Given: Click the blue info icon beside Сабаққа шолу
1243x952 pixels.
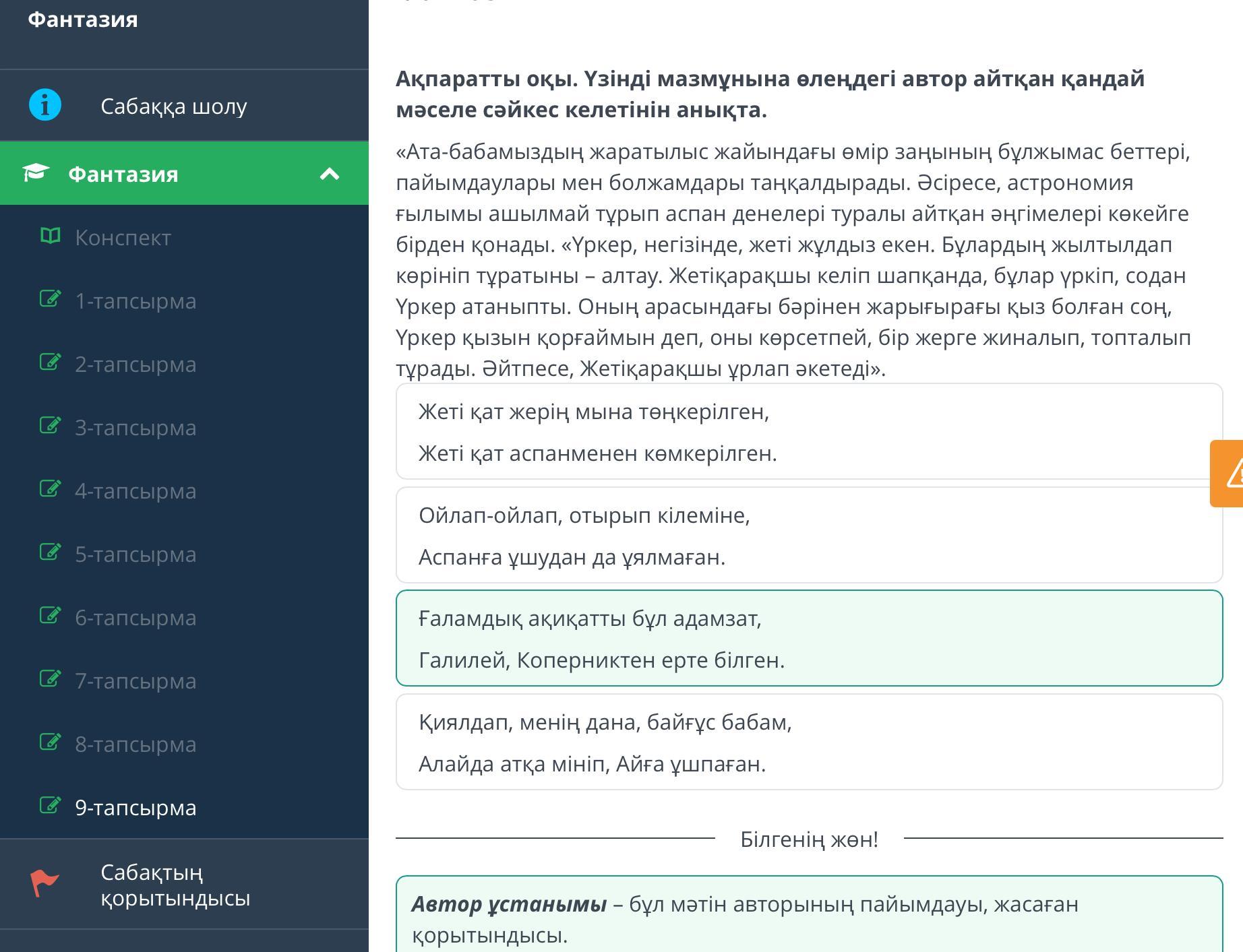Looking at the screenshot, I should tap(45, 106).
